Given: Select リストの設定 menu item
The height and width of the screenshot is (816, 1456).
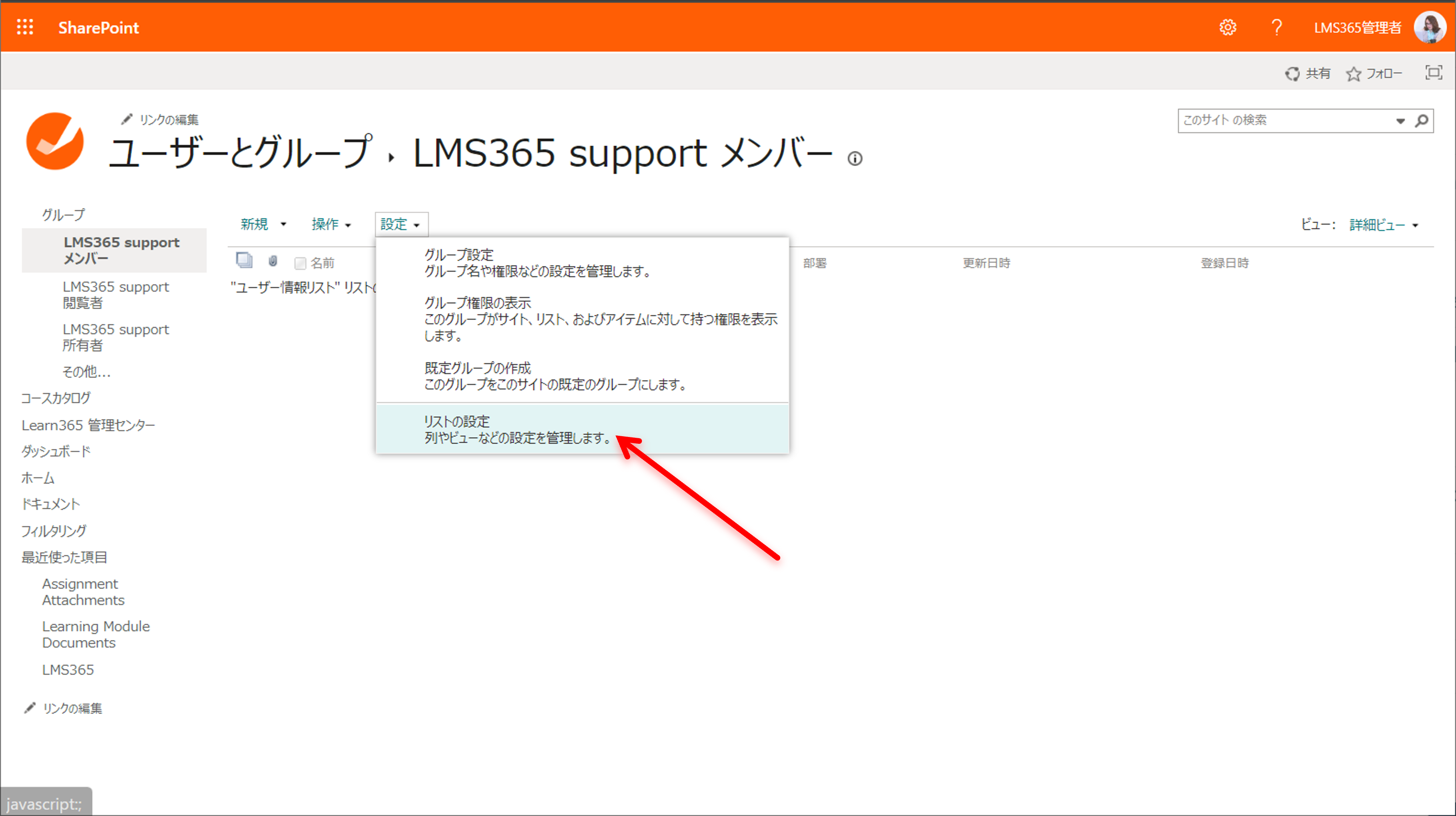Looking at the screenshot, I should point(582,429).
